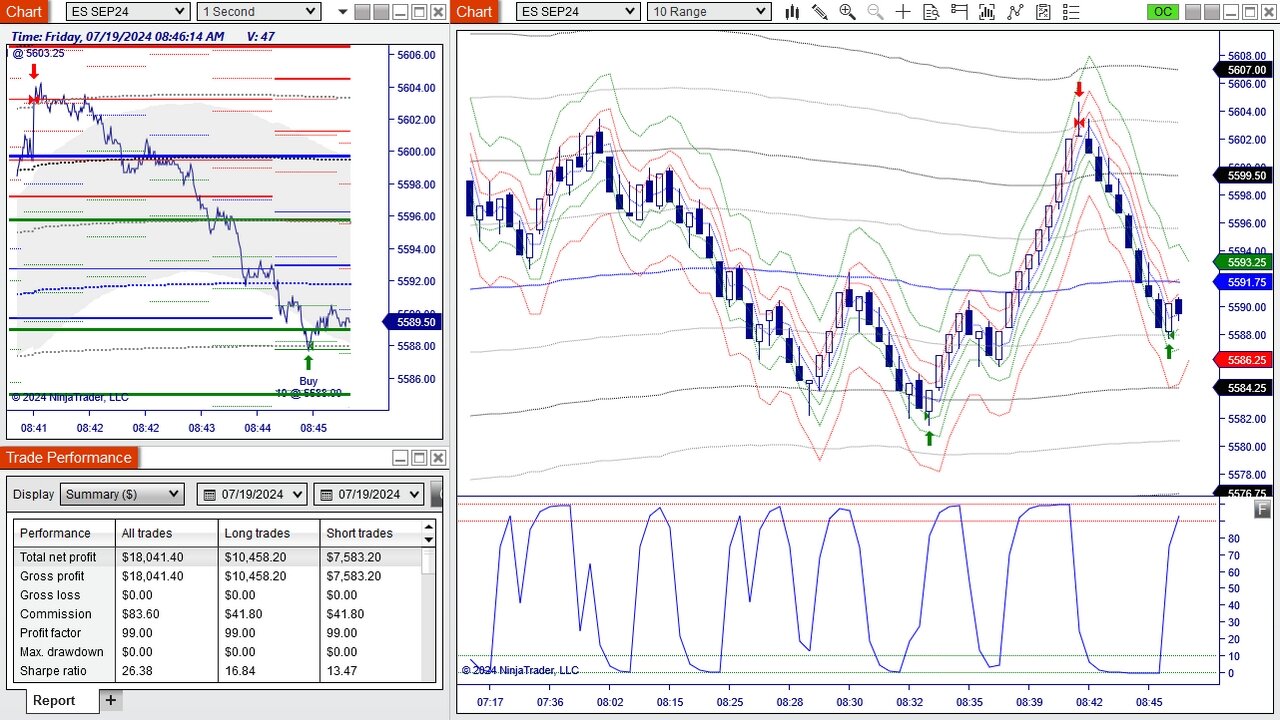
Task: Open the chart properties list icon
Action: (x=1071, y=12)
